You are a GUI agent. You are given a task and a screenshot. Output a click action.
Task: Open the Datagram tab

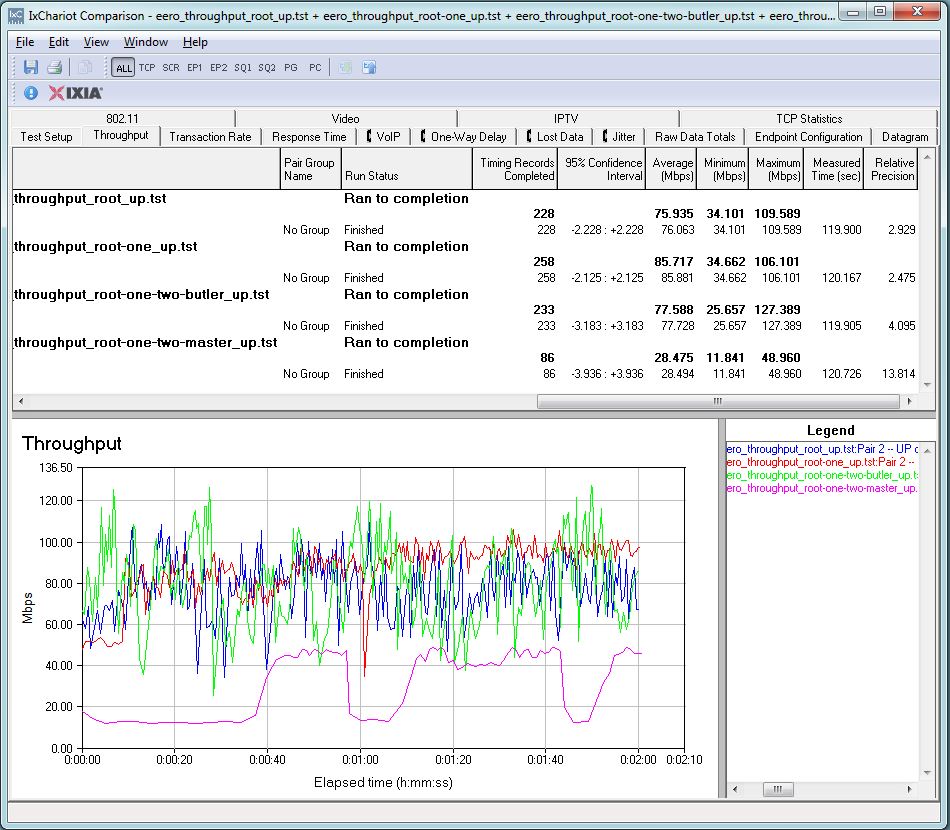coord(905,137)
